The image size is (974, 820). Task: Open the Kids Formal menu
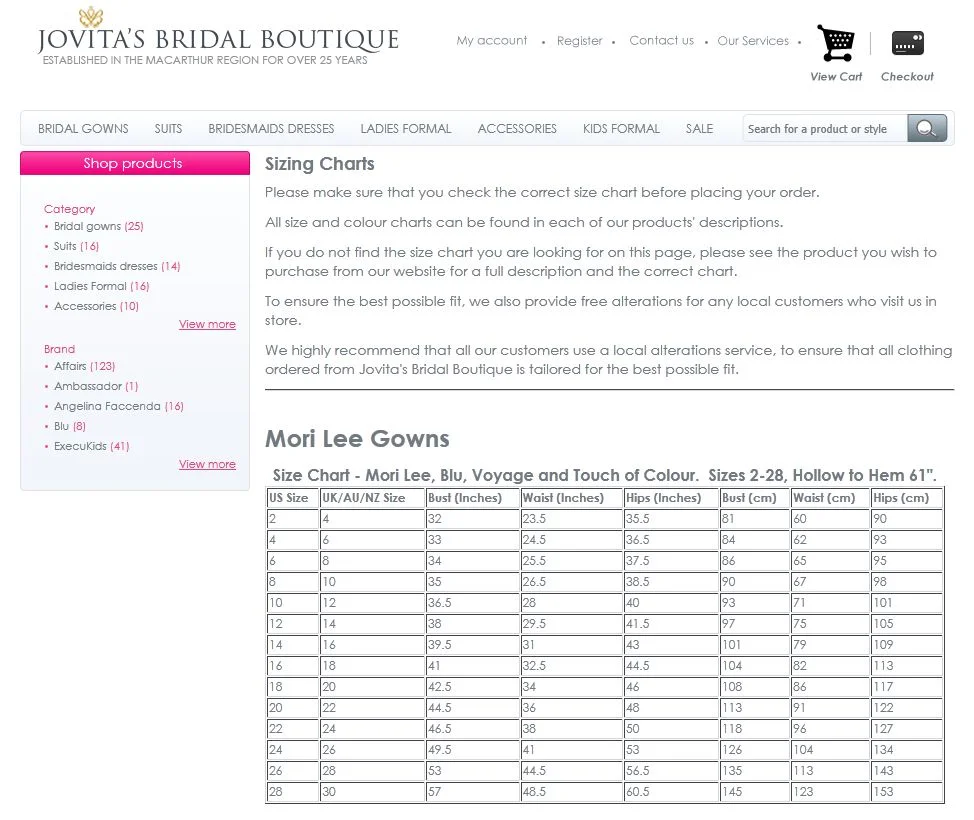pos(621,129)
